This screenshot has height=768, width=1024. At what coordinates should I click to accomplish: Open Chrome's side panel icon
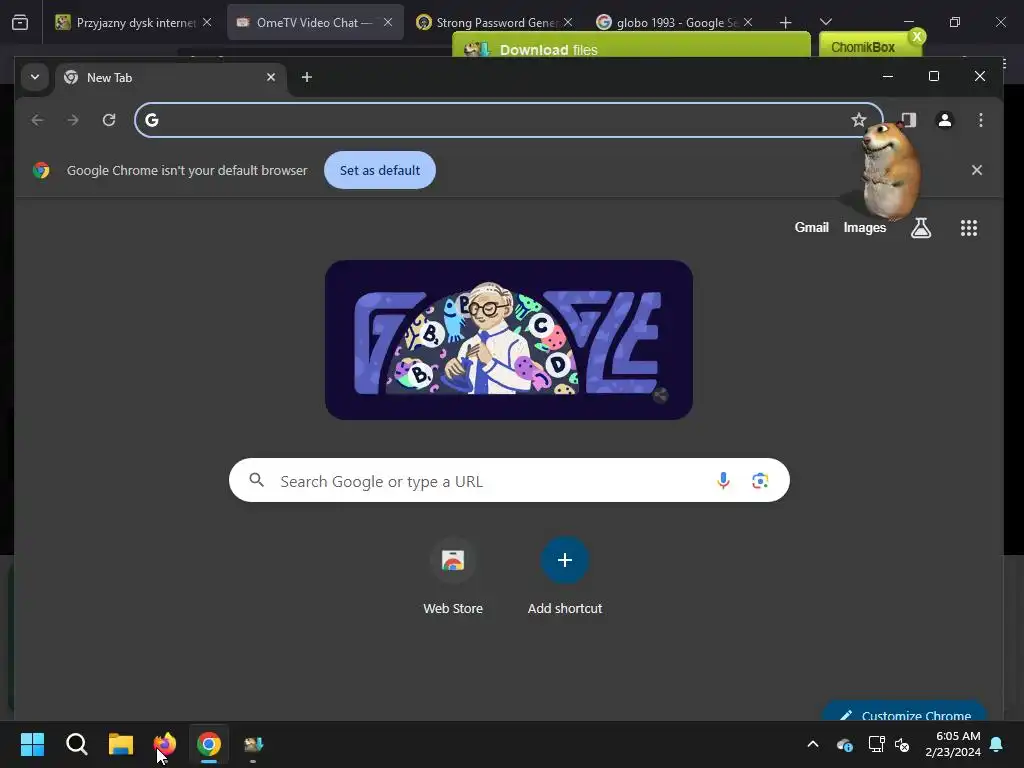click(x=909, y=120)
